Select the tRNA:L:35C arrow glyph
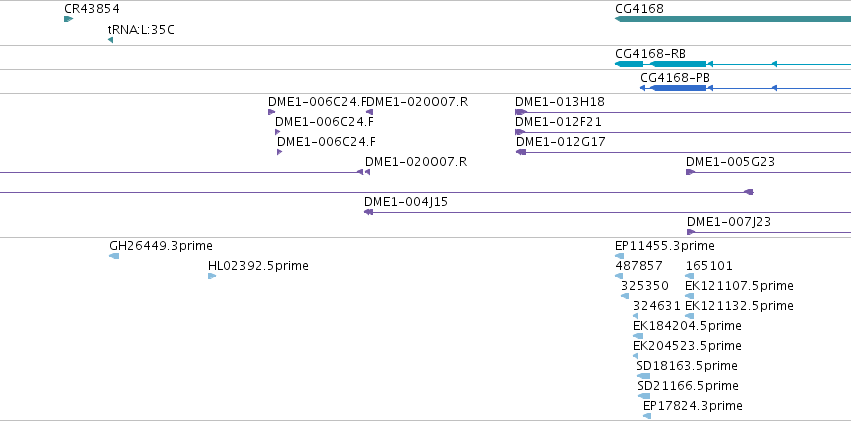 coord(111,40)
